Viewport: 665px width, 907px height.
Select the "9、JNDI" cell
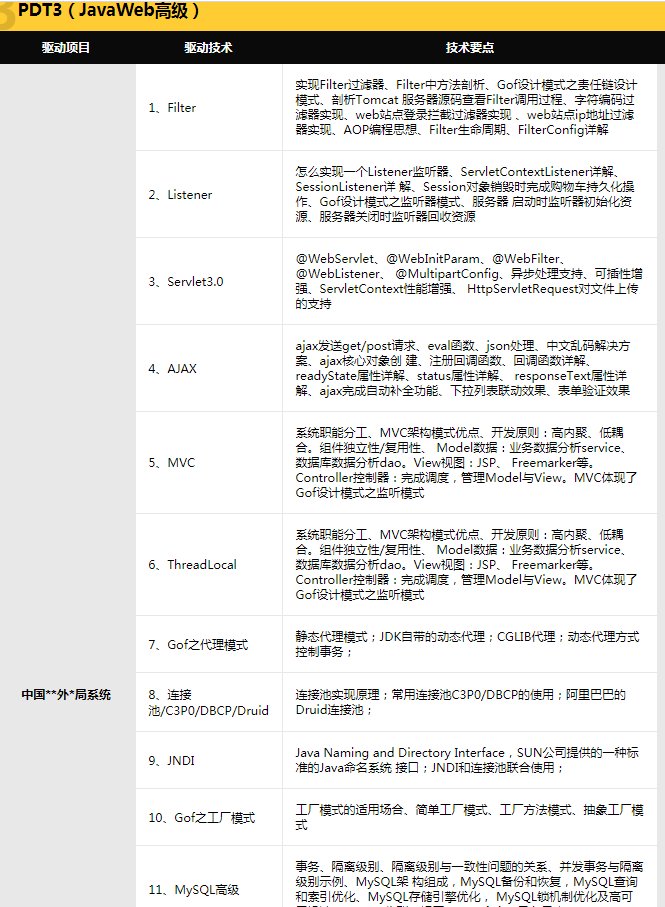click(171, 761)
